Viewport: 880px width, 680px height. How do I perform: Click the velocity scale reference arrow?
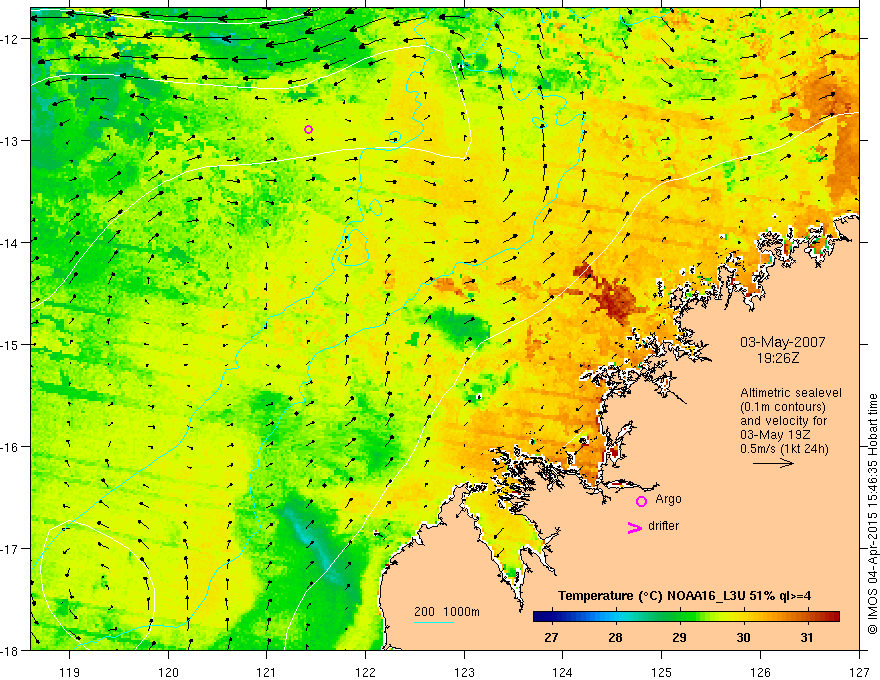(773, 463)
